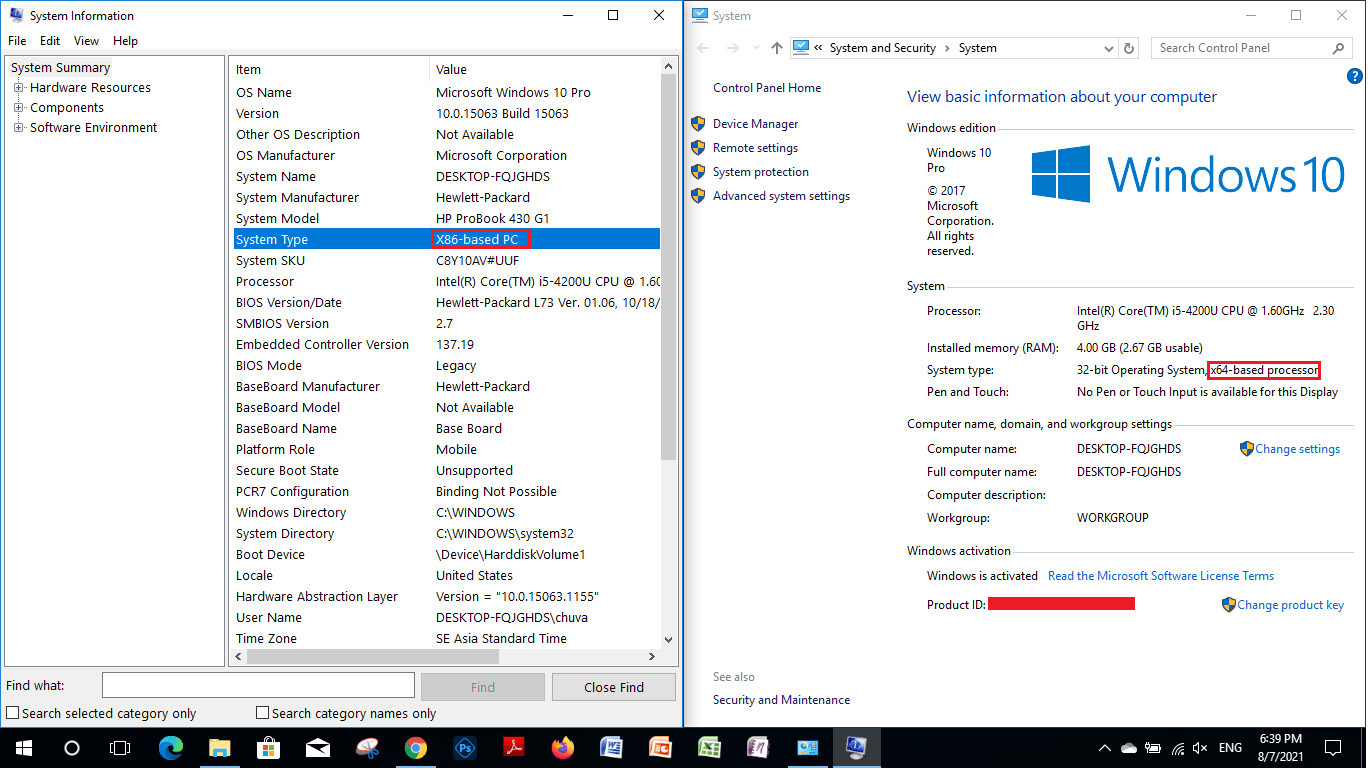Image resolution: width=1368 pixels, height=770 pixels.
Task: Click the search magnifier in Control Panel
Action: pos(1339,48)
